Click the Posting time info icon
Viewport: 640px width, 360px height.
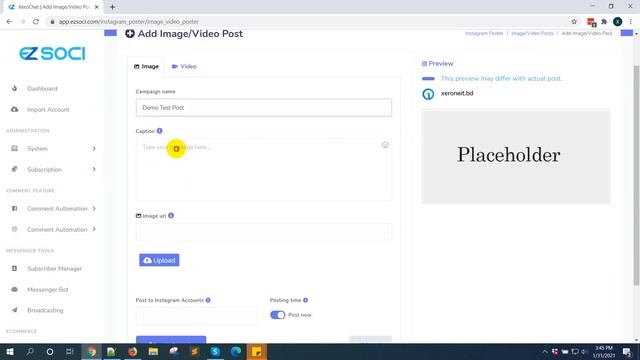305,300
